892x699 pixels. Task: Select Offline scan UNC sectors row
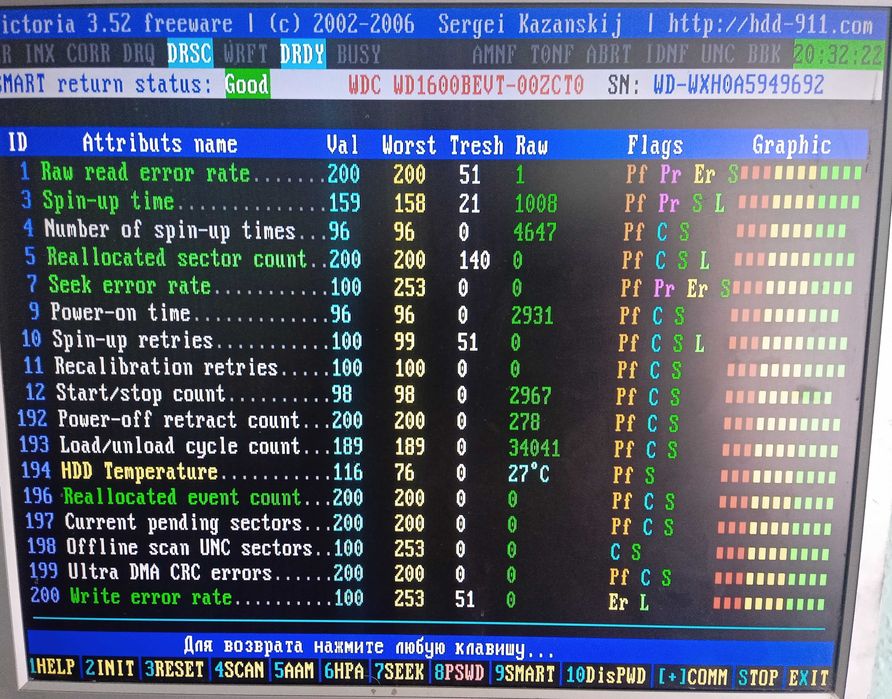pyautogui.click(x=428, y=549)
